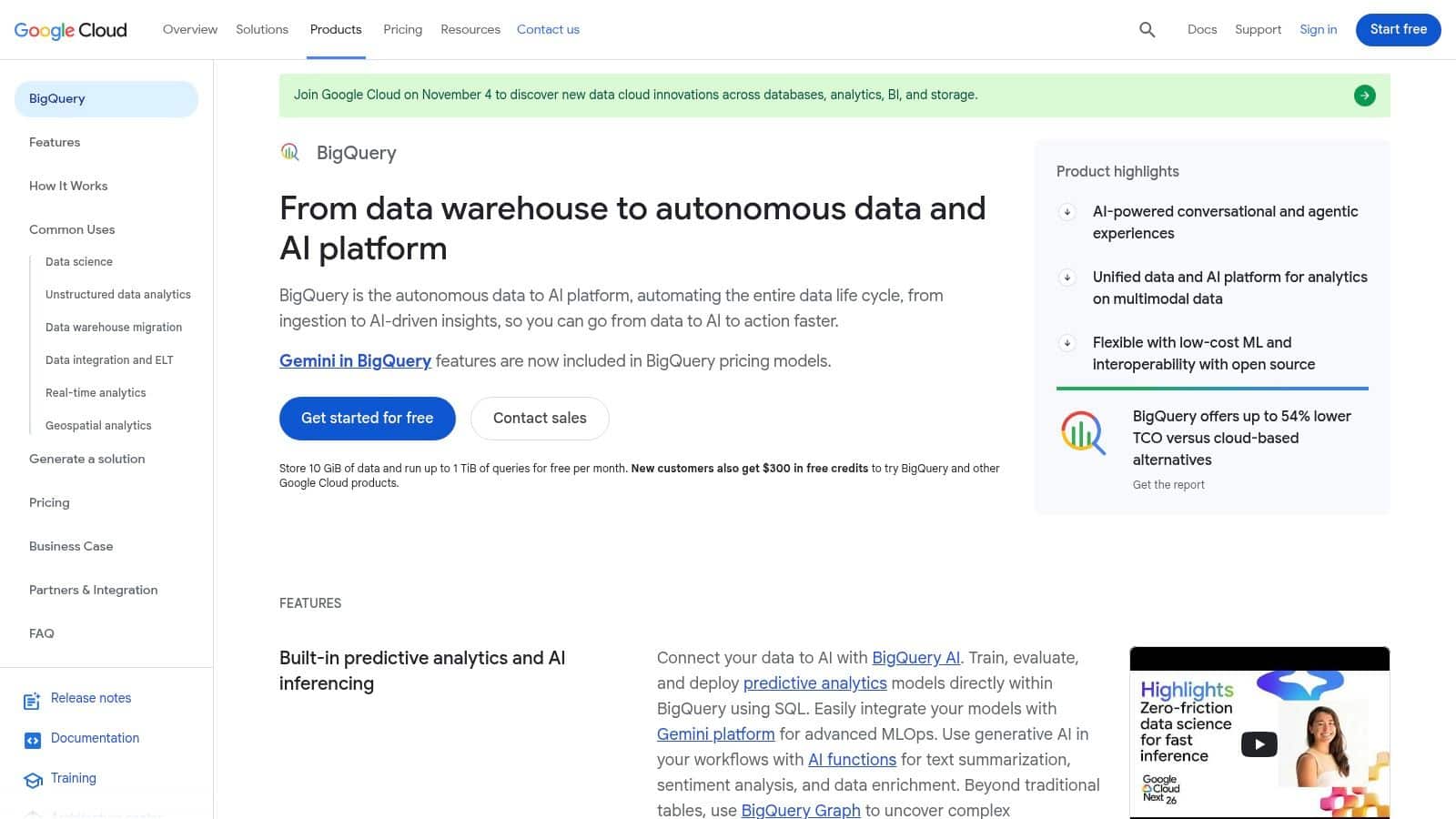Open the Google Cloud logo home link
This screenshot has width=1456, height=819.
(71, 30)
